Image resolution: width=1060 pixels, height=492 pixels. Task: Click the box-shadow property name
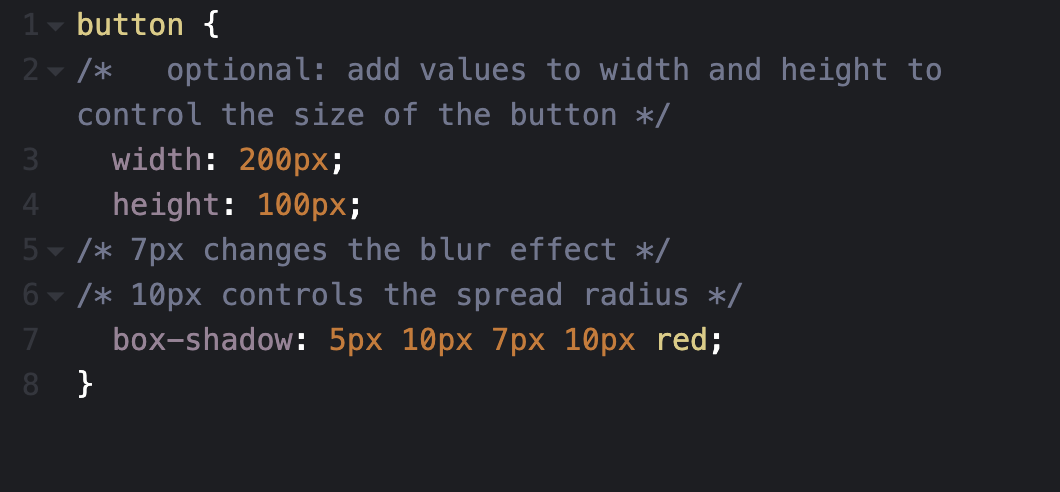click(x=202, y=340)
